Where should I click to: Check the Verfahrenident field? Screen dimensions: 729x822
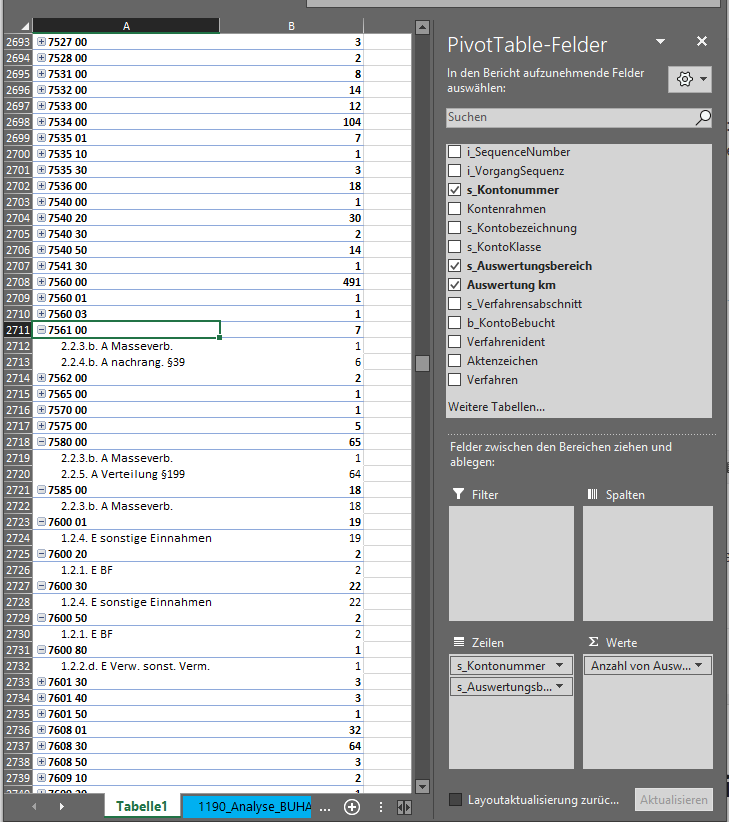(x=455, y=342)
